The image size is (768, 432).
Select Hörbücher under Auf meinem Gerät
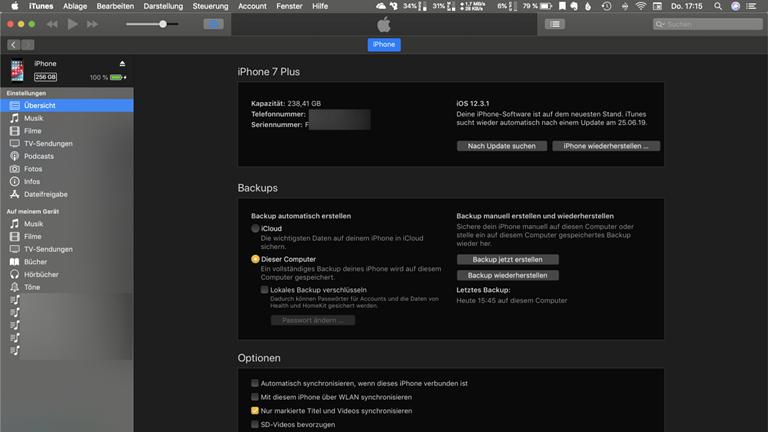coord(42,274)
